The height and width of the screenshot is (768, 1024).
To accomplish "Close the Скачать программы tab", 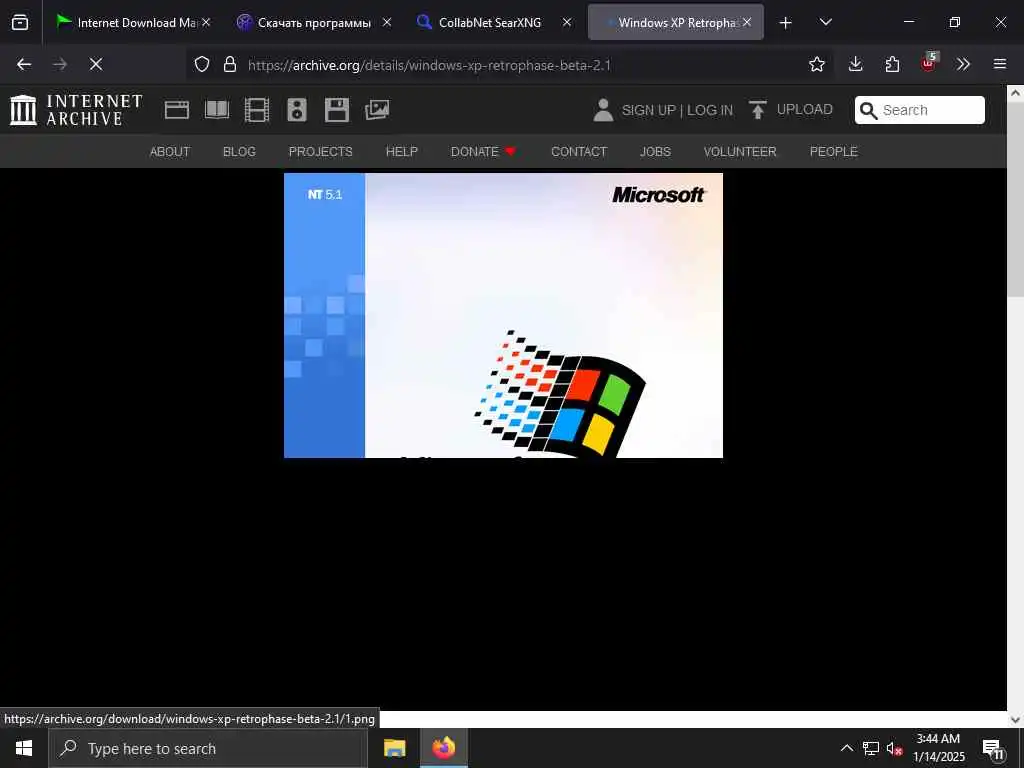I will 387,22.
